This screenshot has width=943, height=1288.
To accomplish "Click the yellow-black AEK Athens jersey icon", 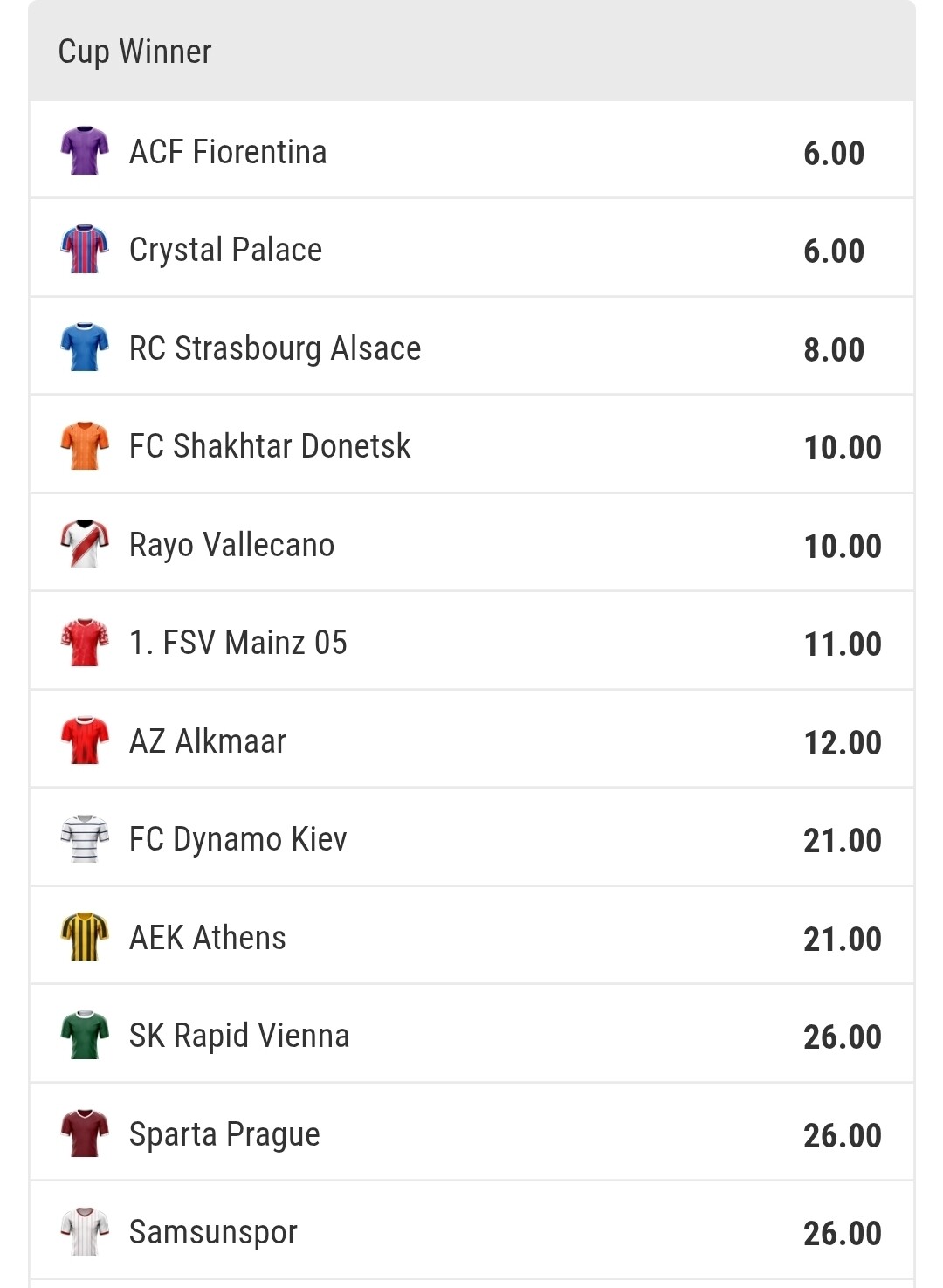I will pos(85,937).
